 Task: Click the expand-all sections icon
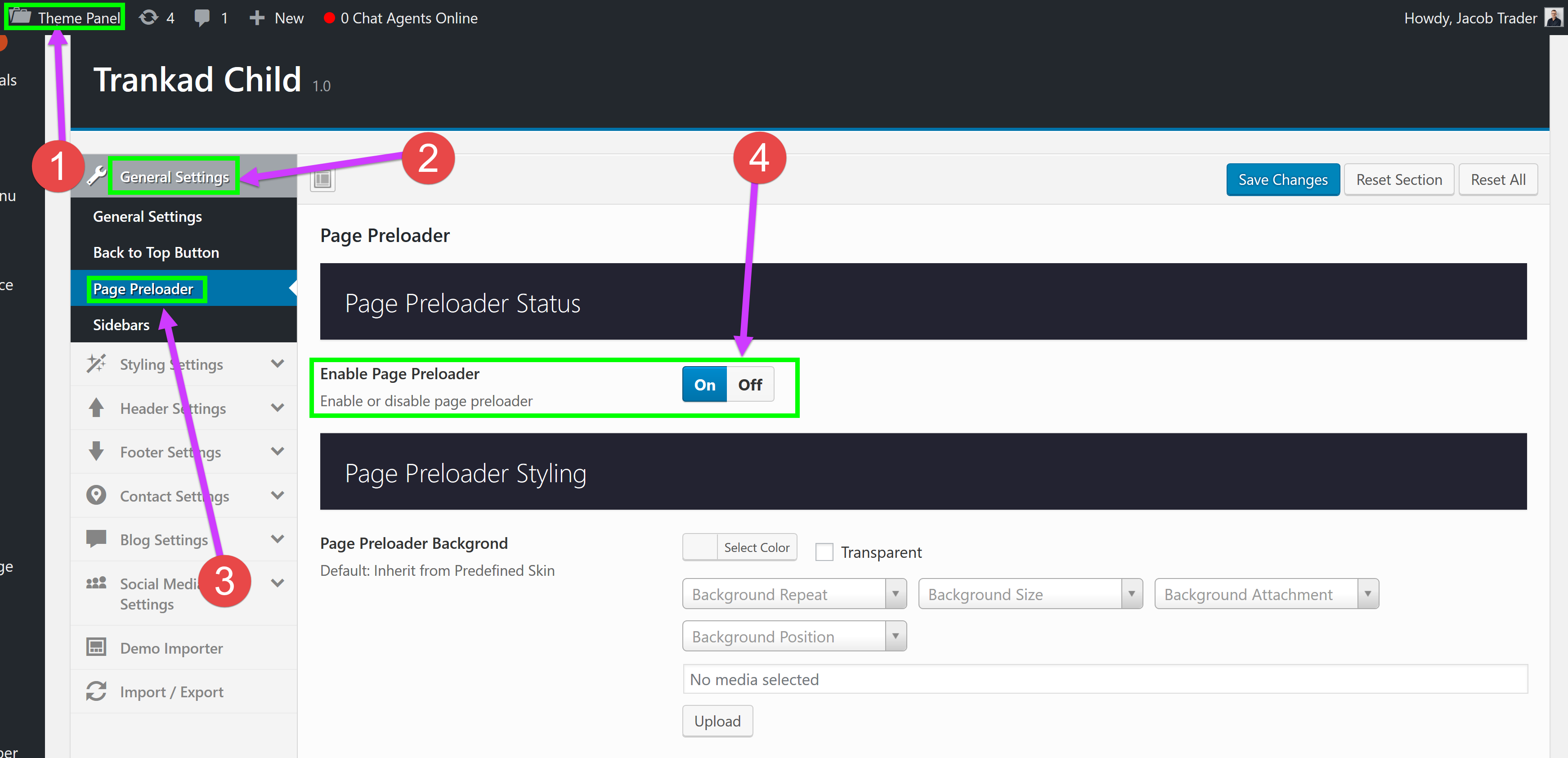pyautogui.click(x=323, y=179)
